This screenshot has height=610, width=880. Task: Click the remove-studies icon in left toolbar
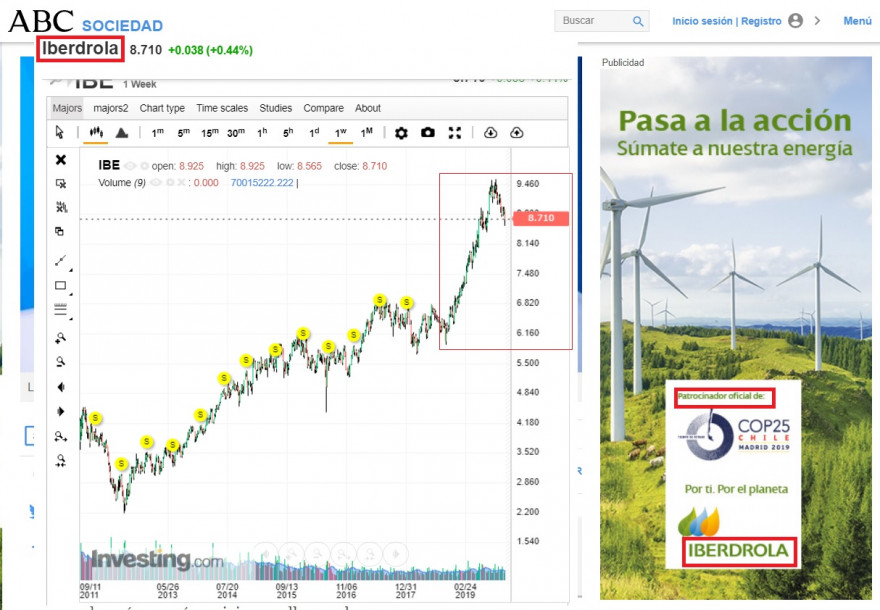point(61,207)
